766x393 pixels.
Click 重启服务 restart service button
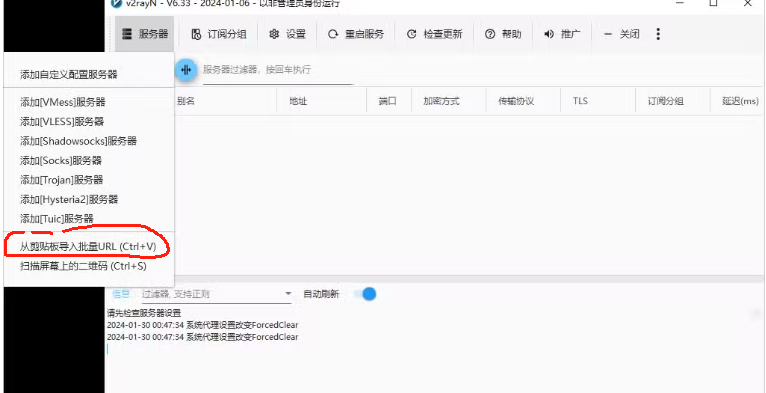coord(356,34)
